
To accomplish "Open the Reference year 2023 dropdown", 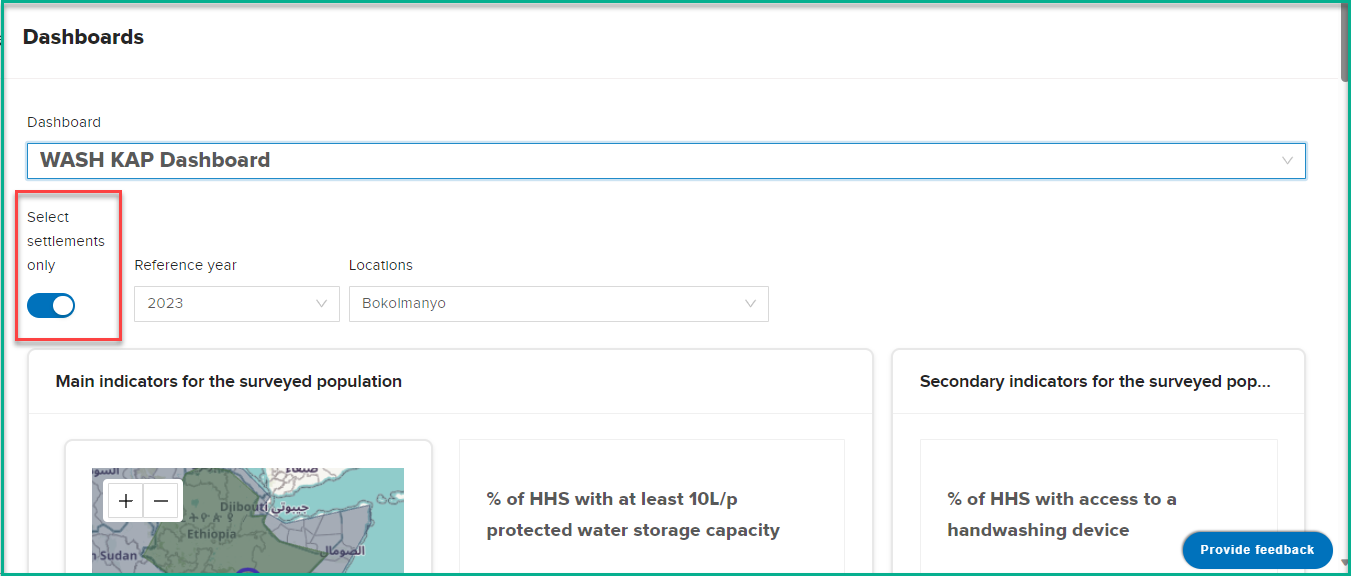I will (x=237, y=303).
